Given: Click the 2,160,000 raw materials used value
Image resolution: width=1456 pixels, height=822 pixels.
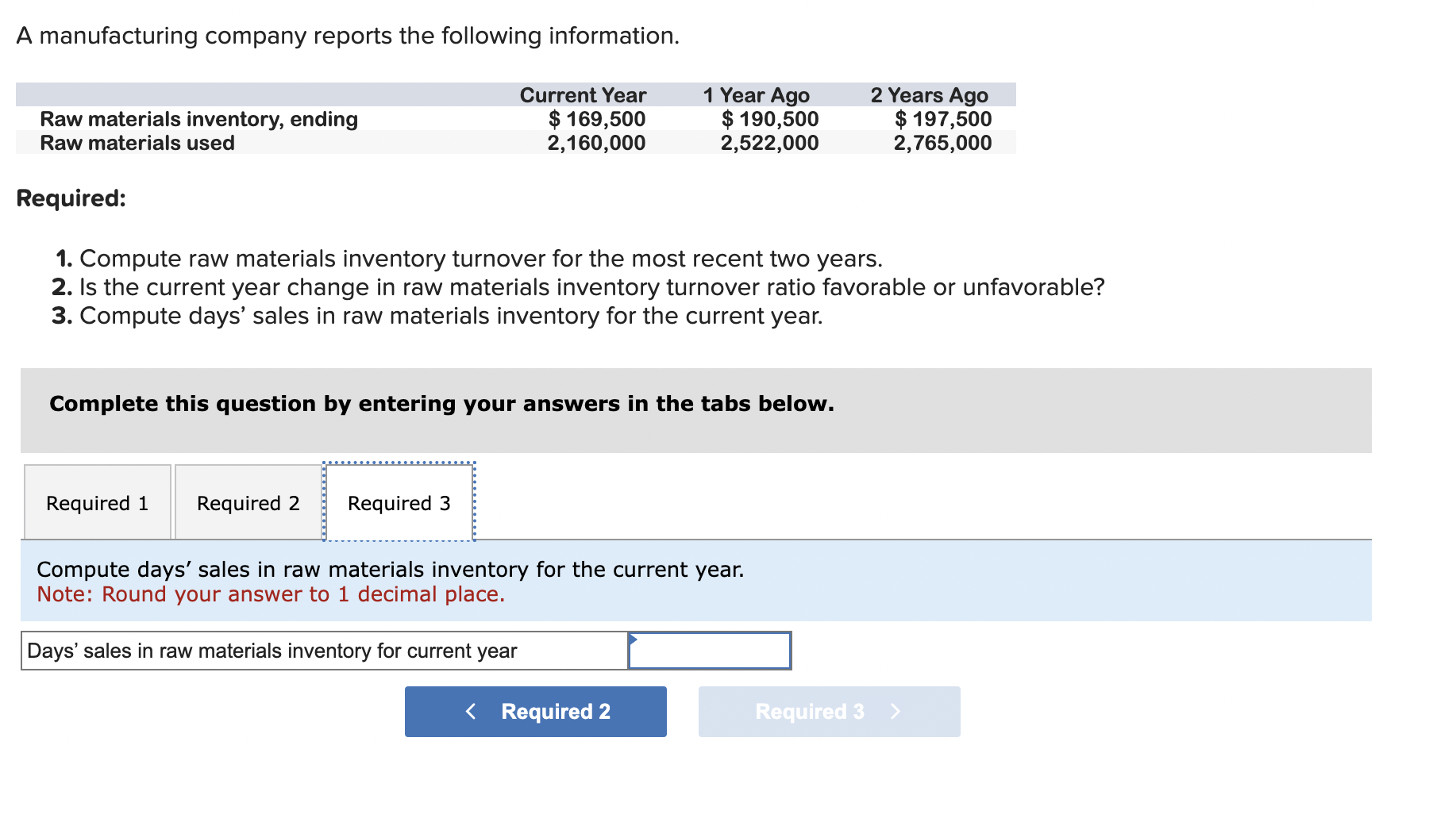Looking at the screenshot, I should pyautogui.click(x=596, y=143).
